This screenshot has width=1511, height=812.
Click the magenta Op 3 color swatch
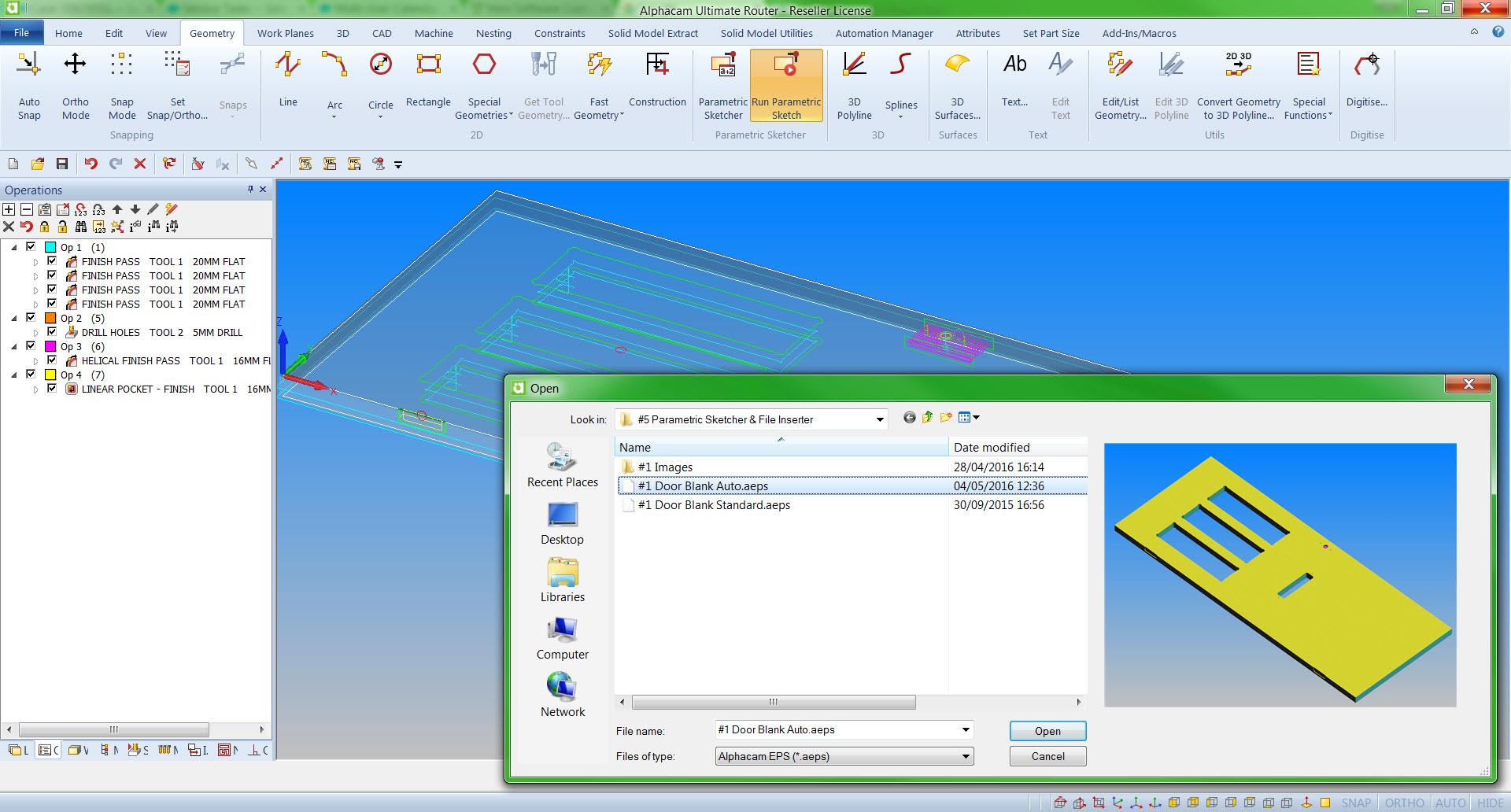[50, 346]
